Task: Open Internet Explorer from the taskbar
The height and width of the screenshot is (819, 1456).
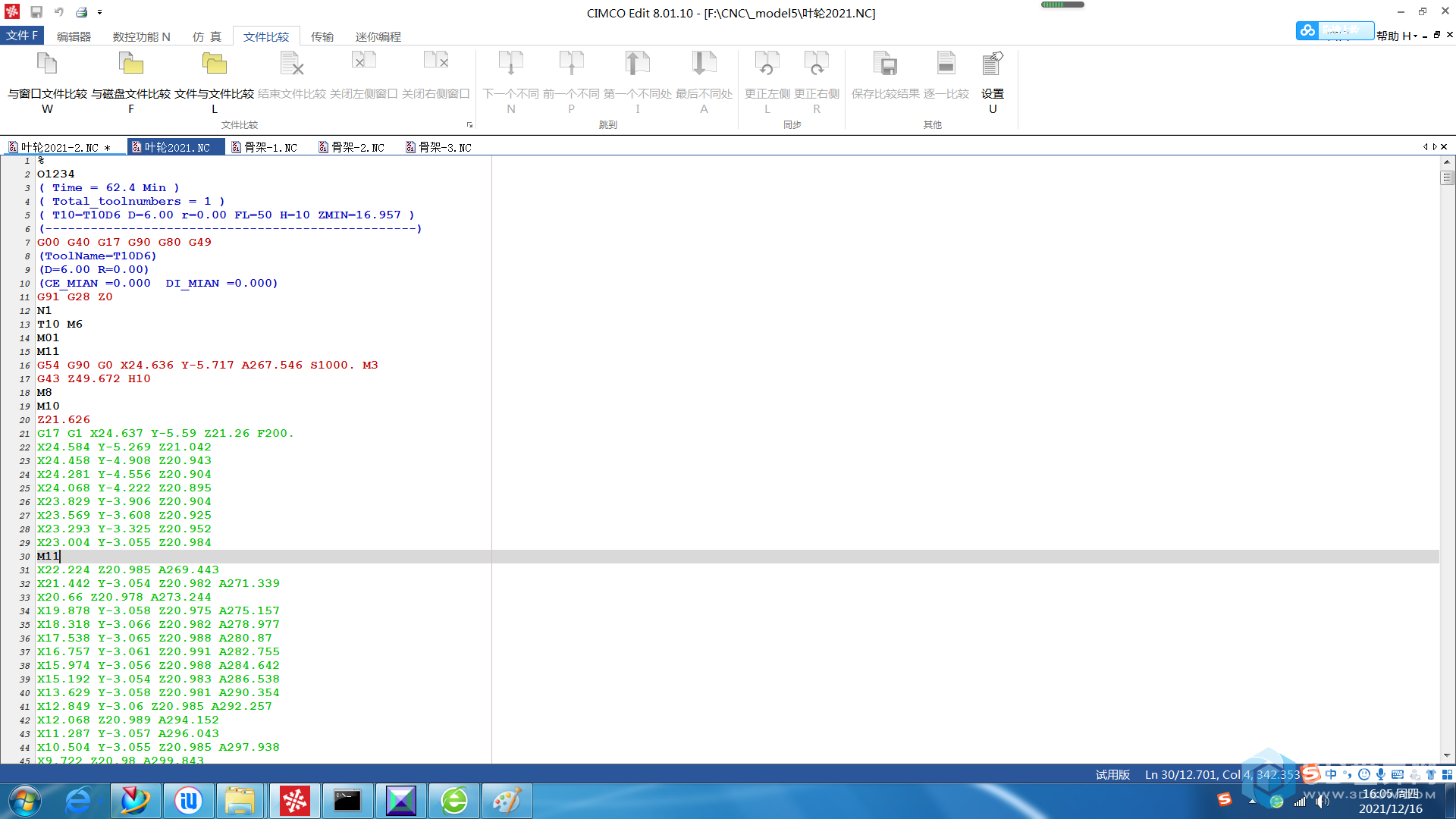Action: (80, 801)
